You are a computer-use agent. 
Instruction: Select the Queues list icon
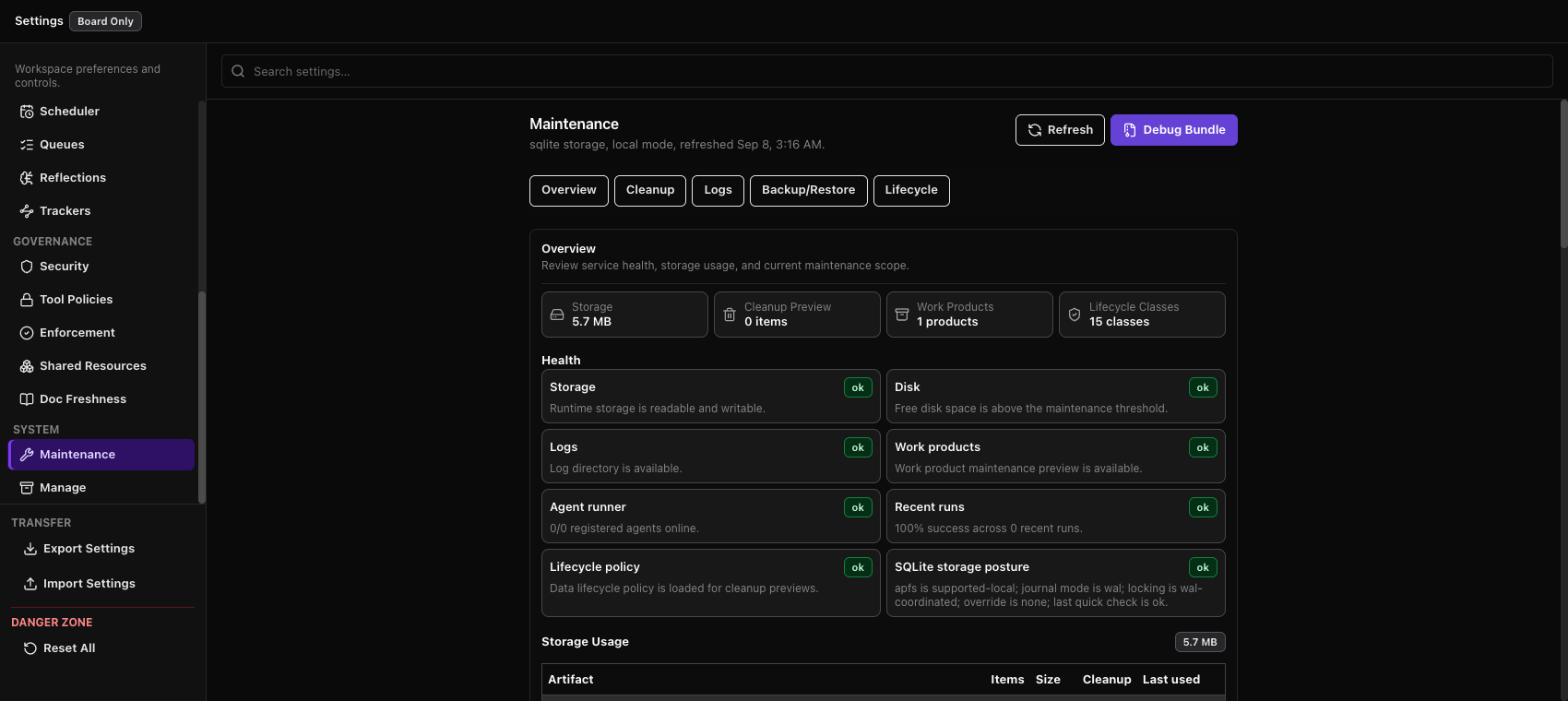click(27, 145)
